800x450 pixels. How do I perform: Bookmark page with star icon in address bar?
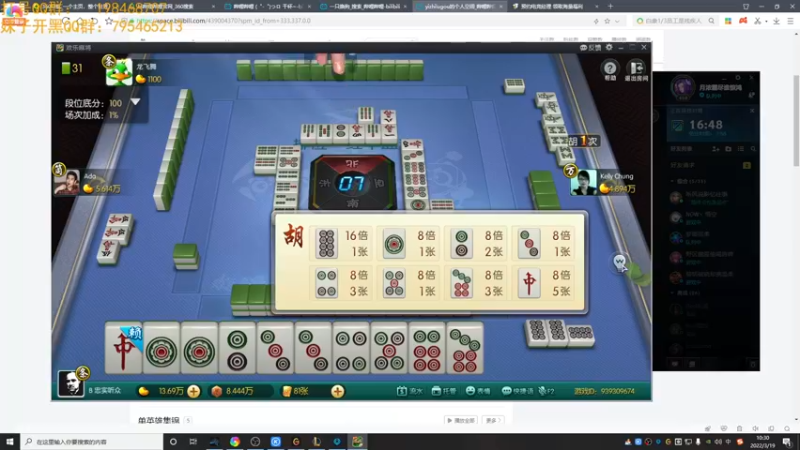click(607, 21)
